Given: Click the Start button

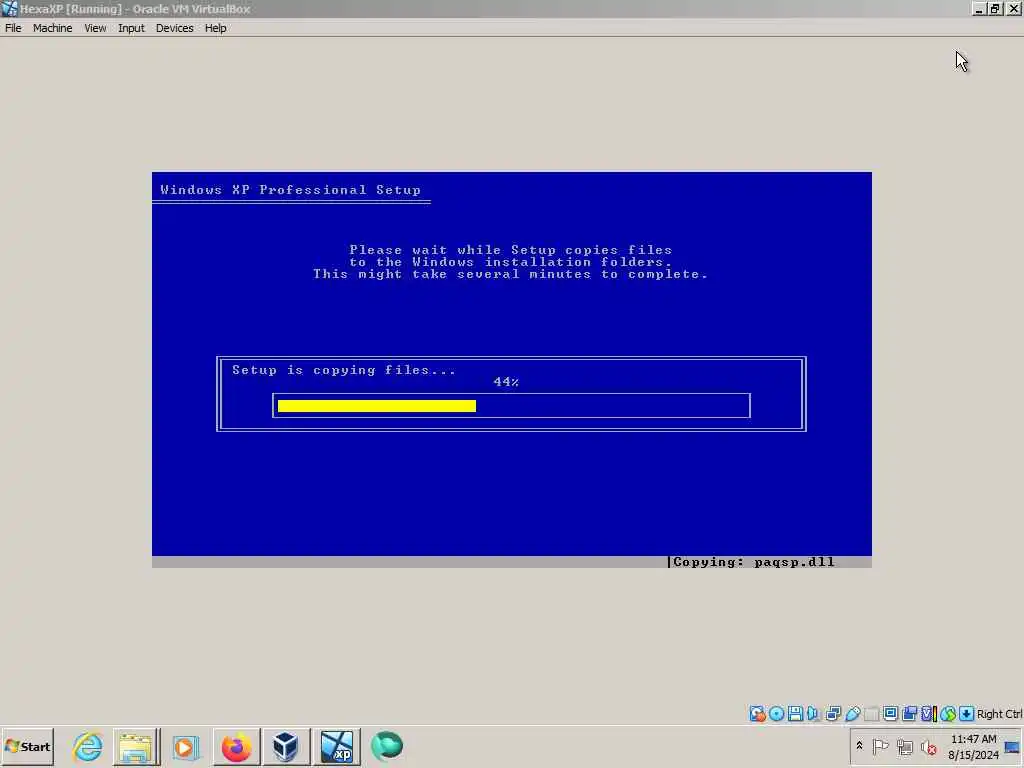Looking at the screenshot, I should (x=27, y=746).
